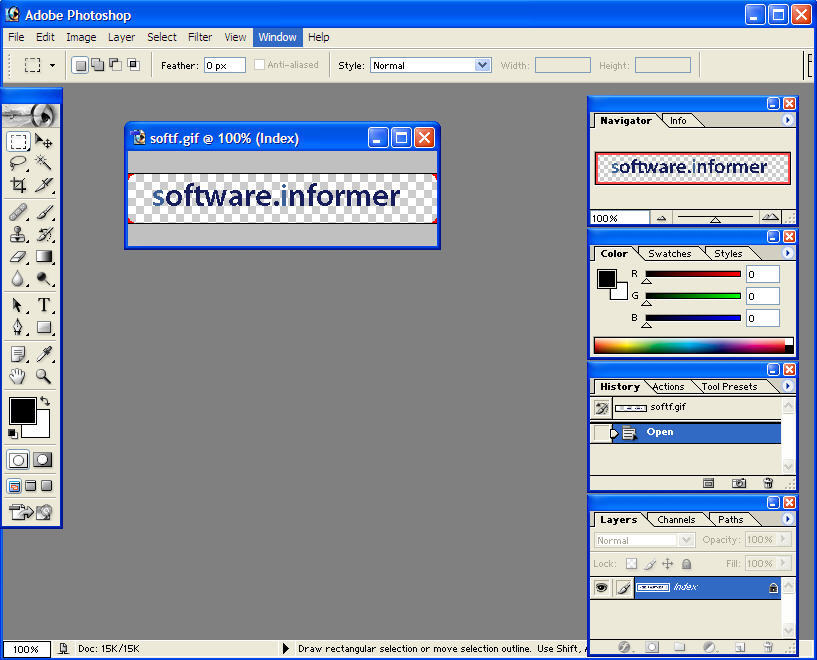Open the Layers panel flyout menu
This screenshot has width=817, height=660.
point(787,519)
